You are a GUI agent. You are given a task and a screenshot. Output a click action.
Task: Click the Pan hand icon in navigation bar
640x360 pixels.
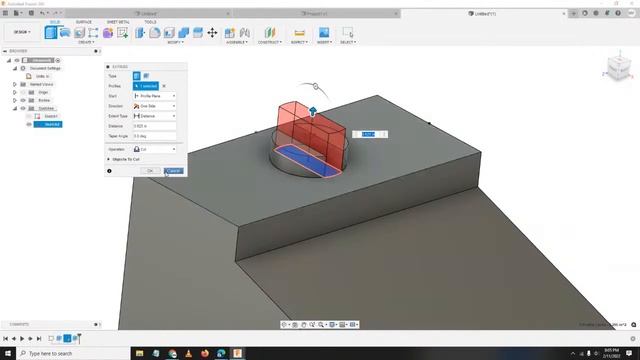(304, 324)
